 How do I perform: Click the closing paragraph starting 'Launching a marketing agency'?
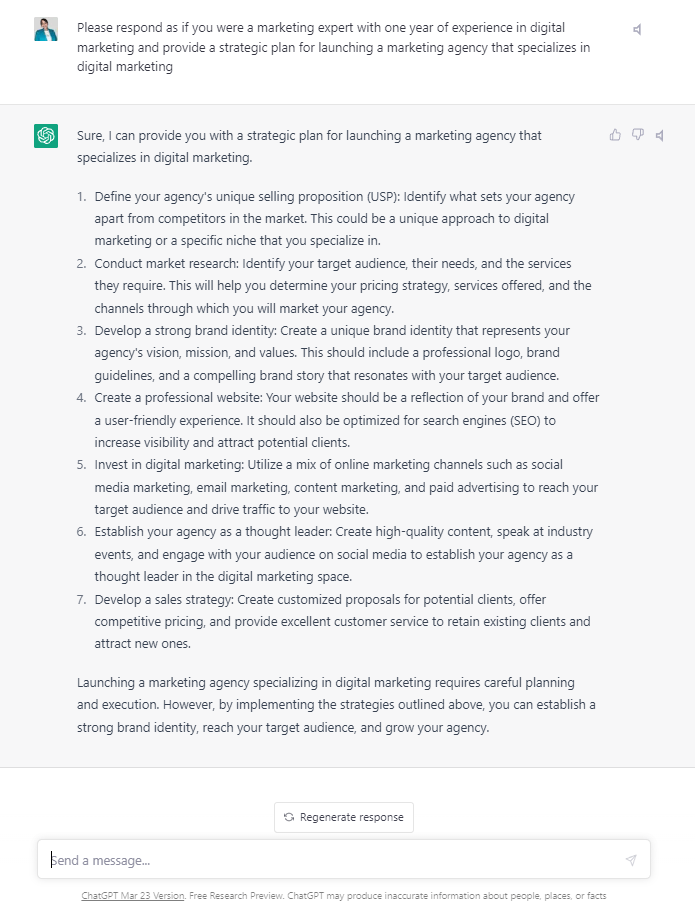point(336,705)
